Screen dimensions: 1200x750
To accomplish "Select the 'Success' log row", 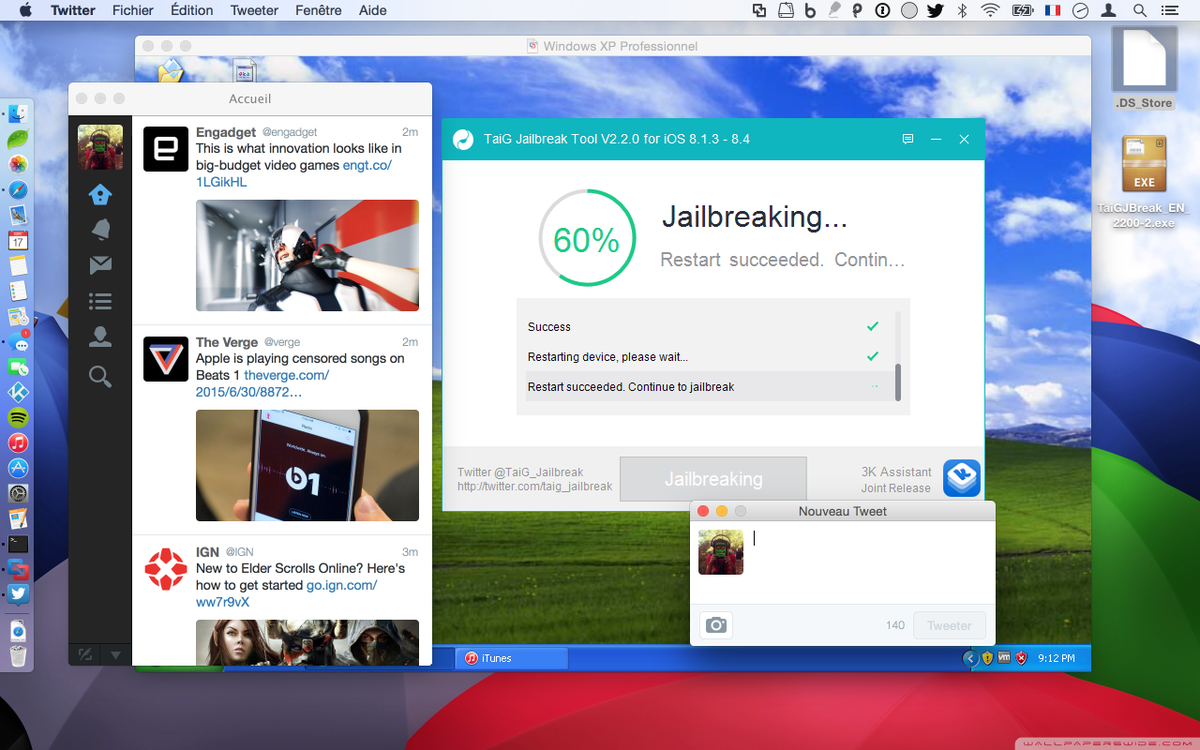I will [707, 327].
